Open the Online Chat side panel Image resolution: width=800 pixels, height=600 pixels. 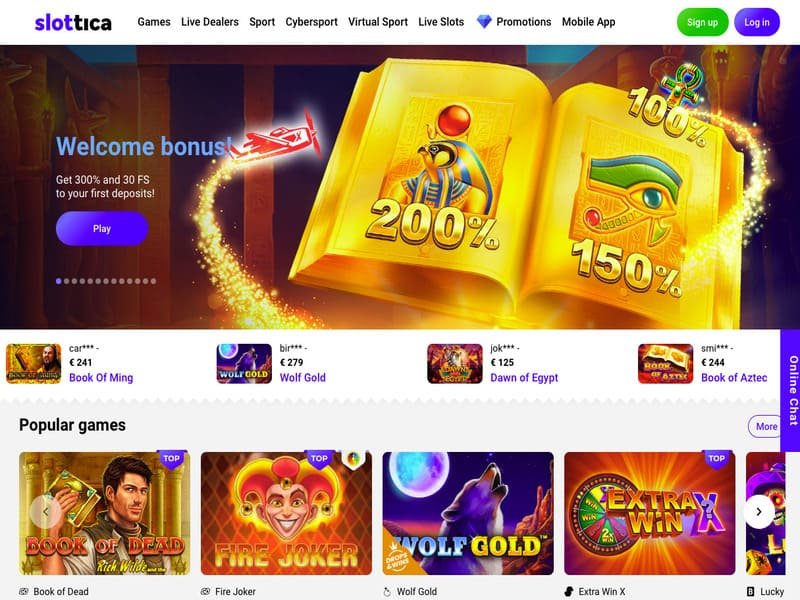click(790, 390)
